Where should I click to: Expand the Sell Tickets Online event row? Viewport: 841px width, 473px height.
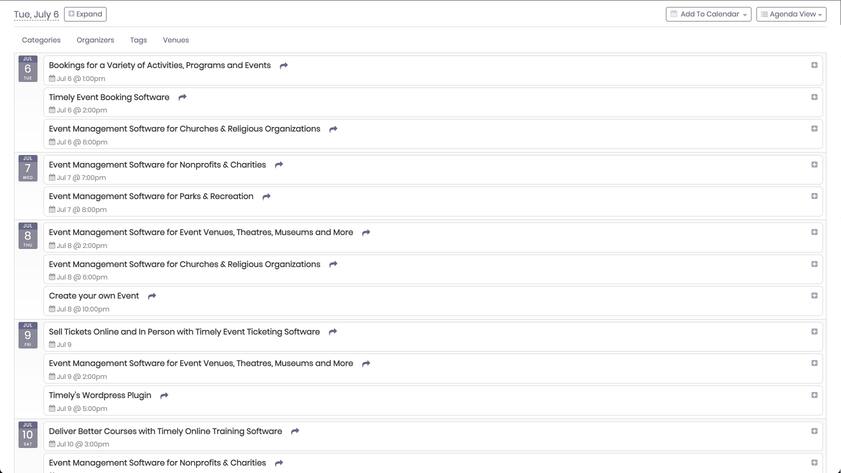[x=814, y=331]
